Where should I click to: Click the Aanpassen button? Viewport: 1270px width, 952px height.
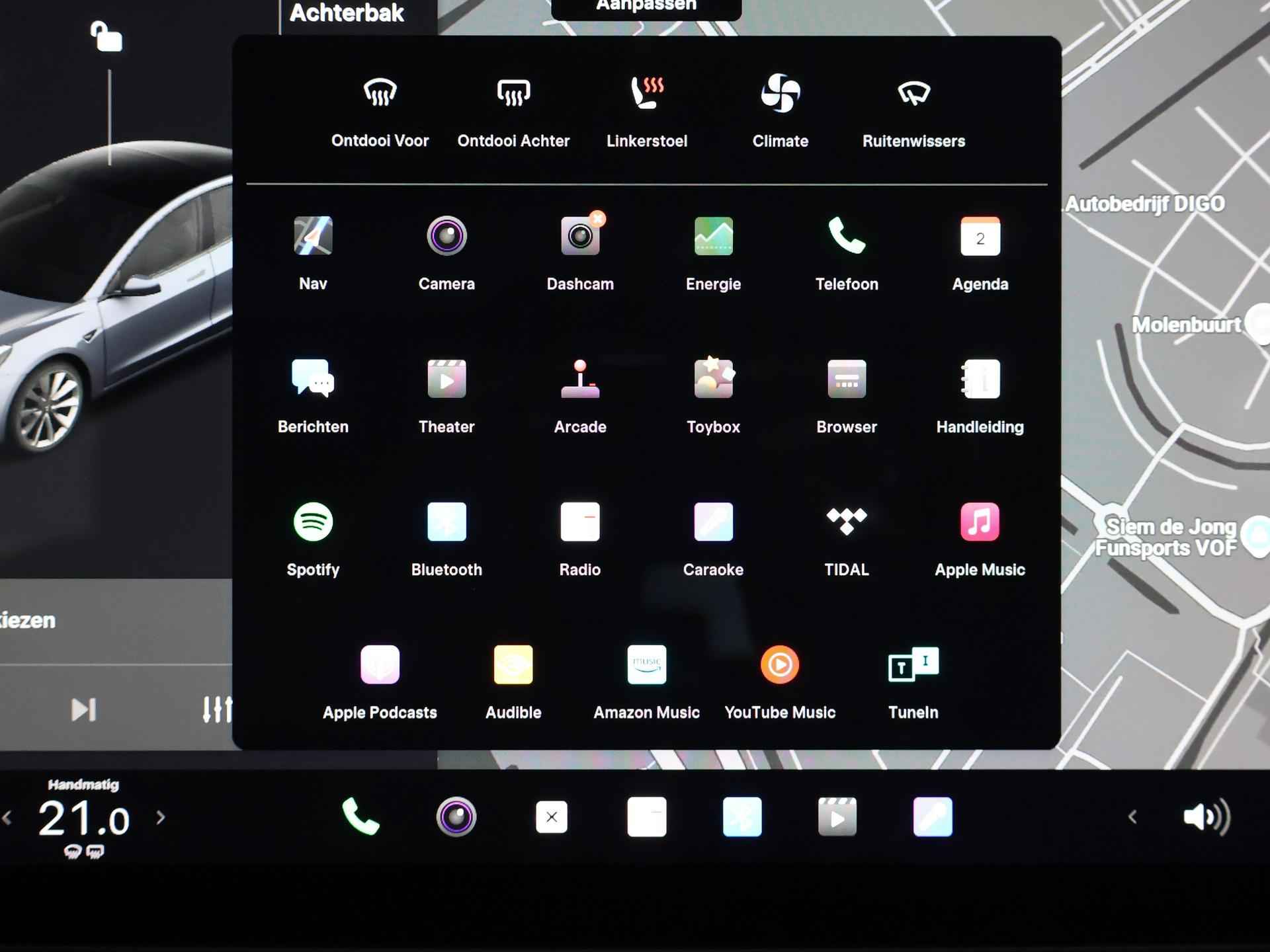click(646, 7)
